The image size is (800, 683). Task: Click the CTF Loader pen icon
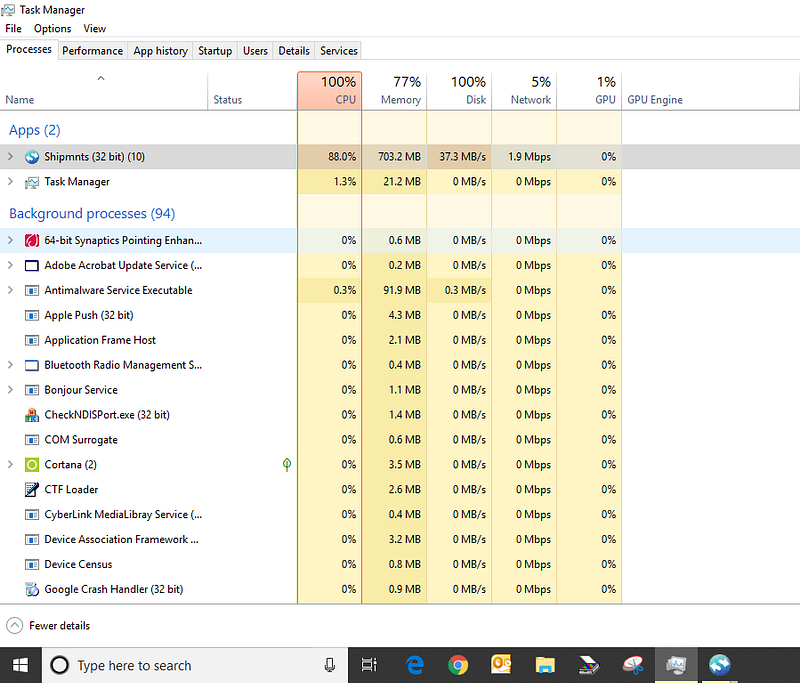click(32, 490)
